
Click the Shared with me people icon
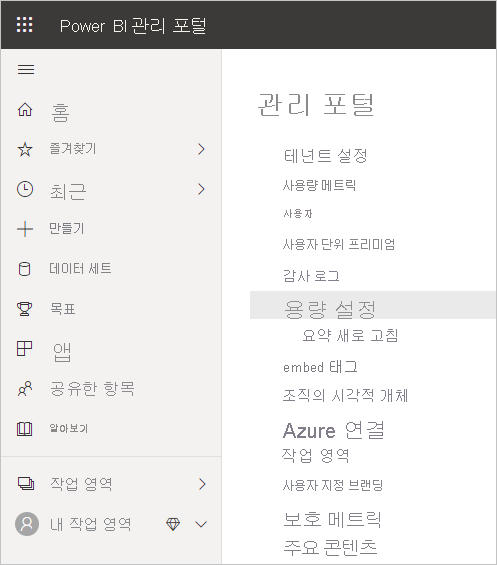[25, 389]
